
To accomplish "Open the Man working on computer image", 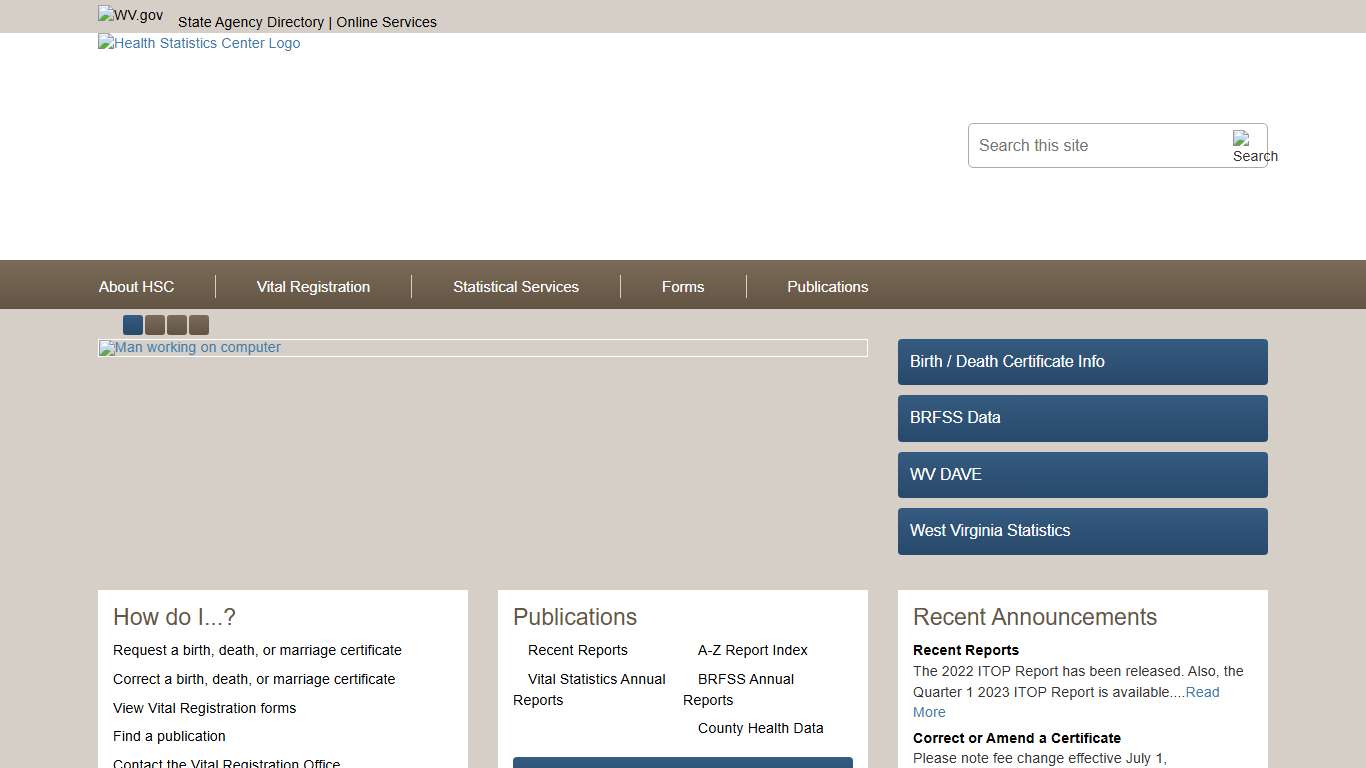I will click(x=190, y=348).
